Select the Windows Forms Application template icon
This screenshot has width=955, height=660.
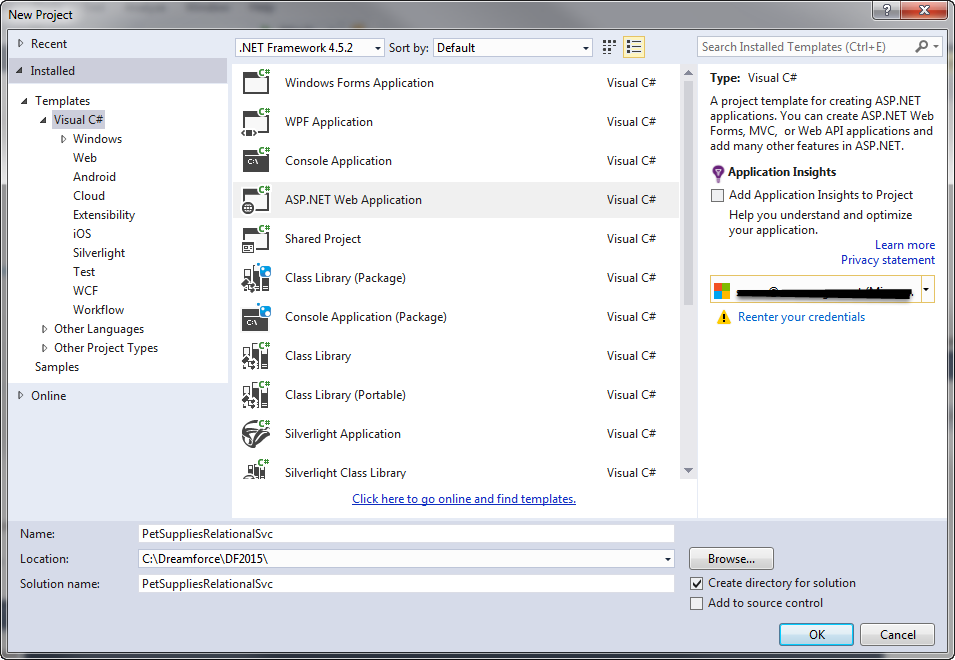pos(257,83)
